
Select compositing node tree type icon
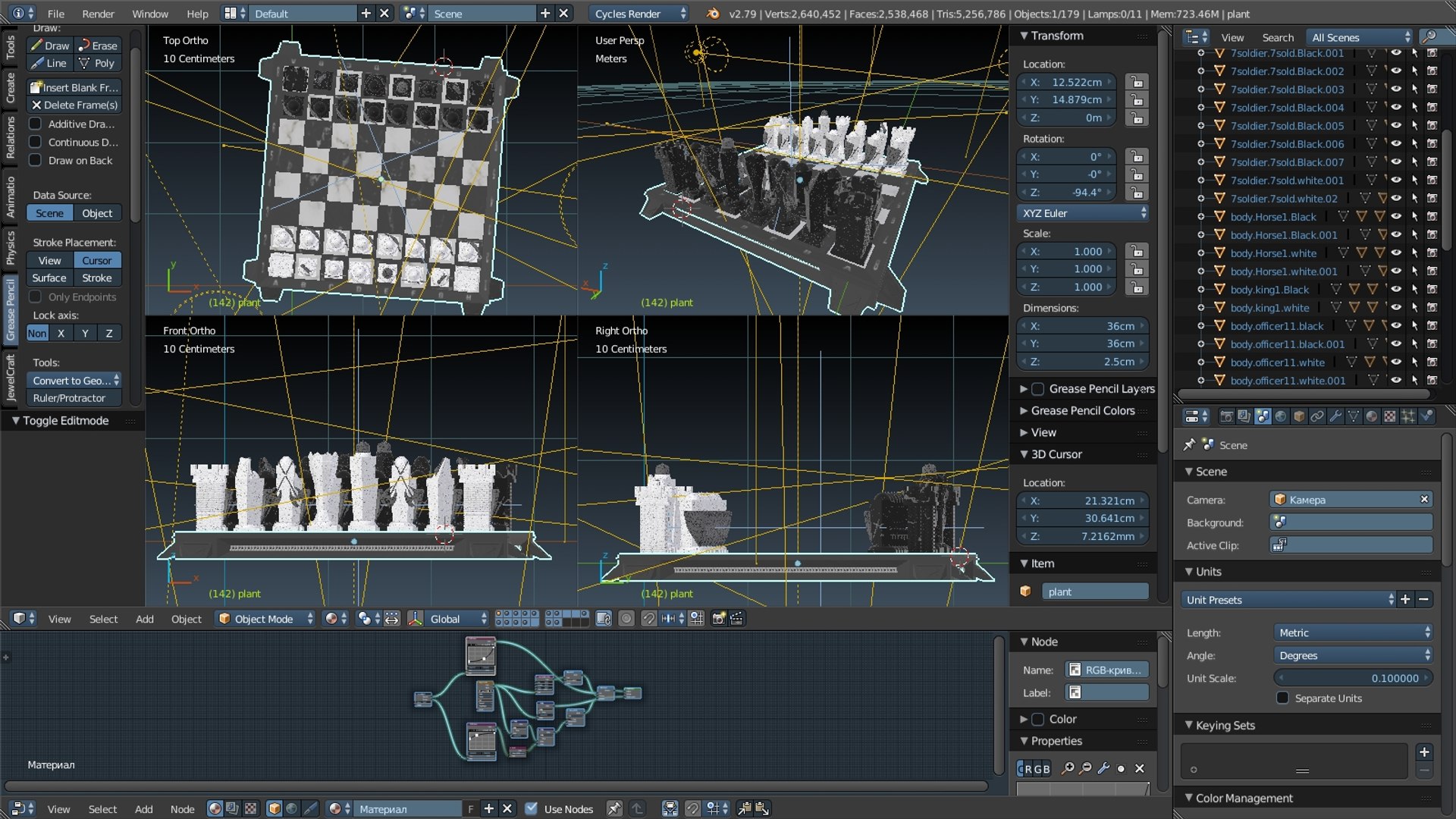233,809
